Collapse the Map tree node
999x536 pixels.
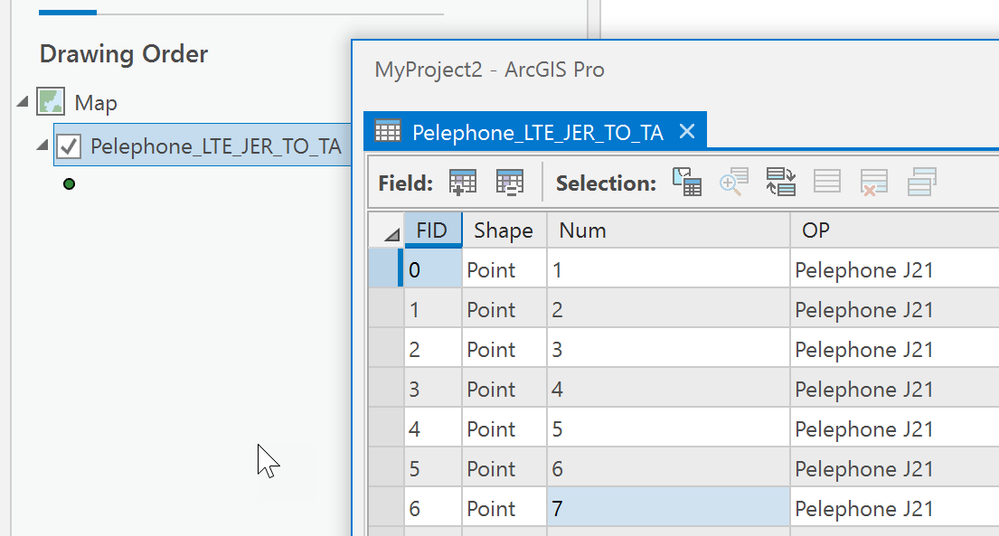[22, 102]
